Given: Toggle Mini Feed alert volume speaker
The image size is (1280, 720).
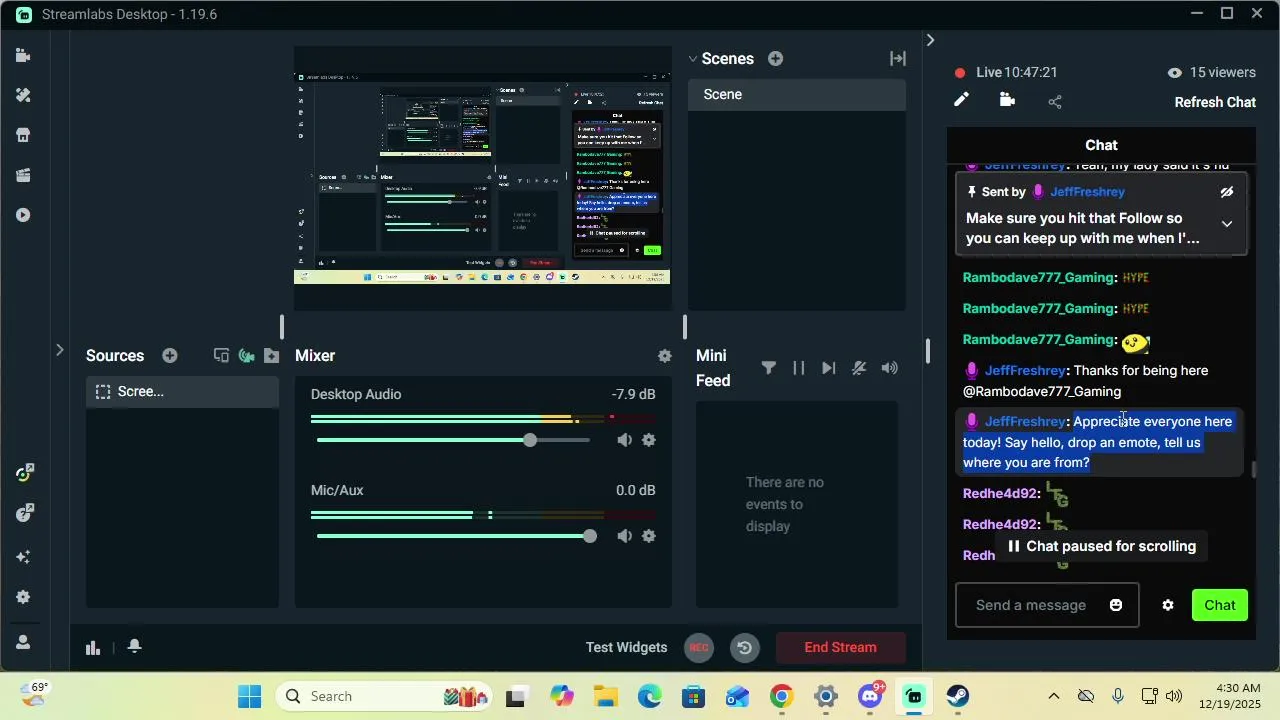Looking at the screenshot, I should point(889,368).
